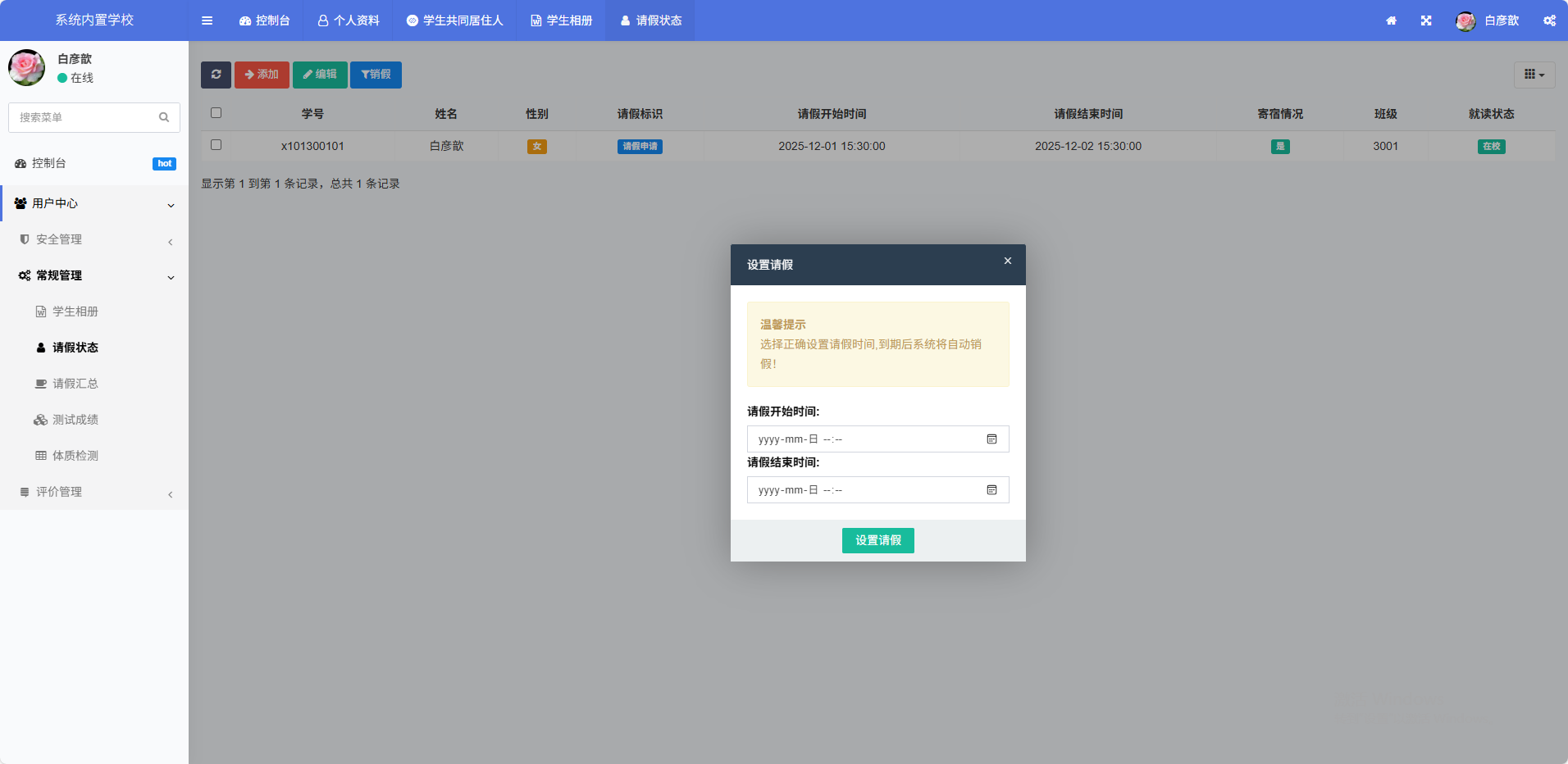1568x764 pixels.
Task: Toggle fullscreen mode icon
Action: pos(1426,20)
